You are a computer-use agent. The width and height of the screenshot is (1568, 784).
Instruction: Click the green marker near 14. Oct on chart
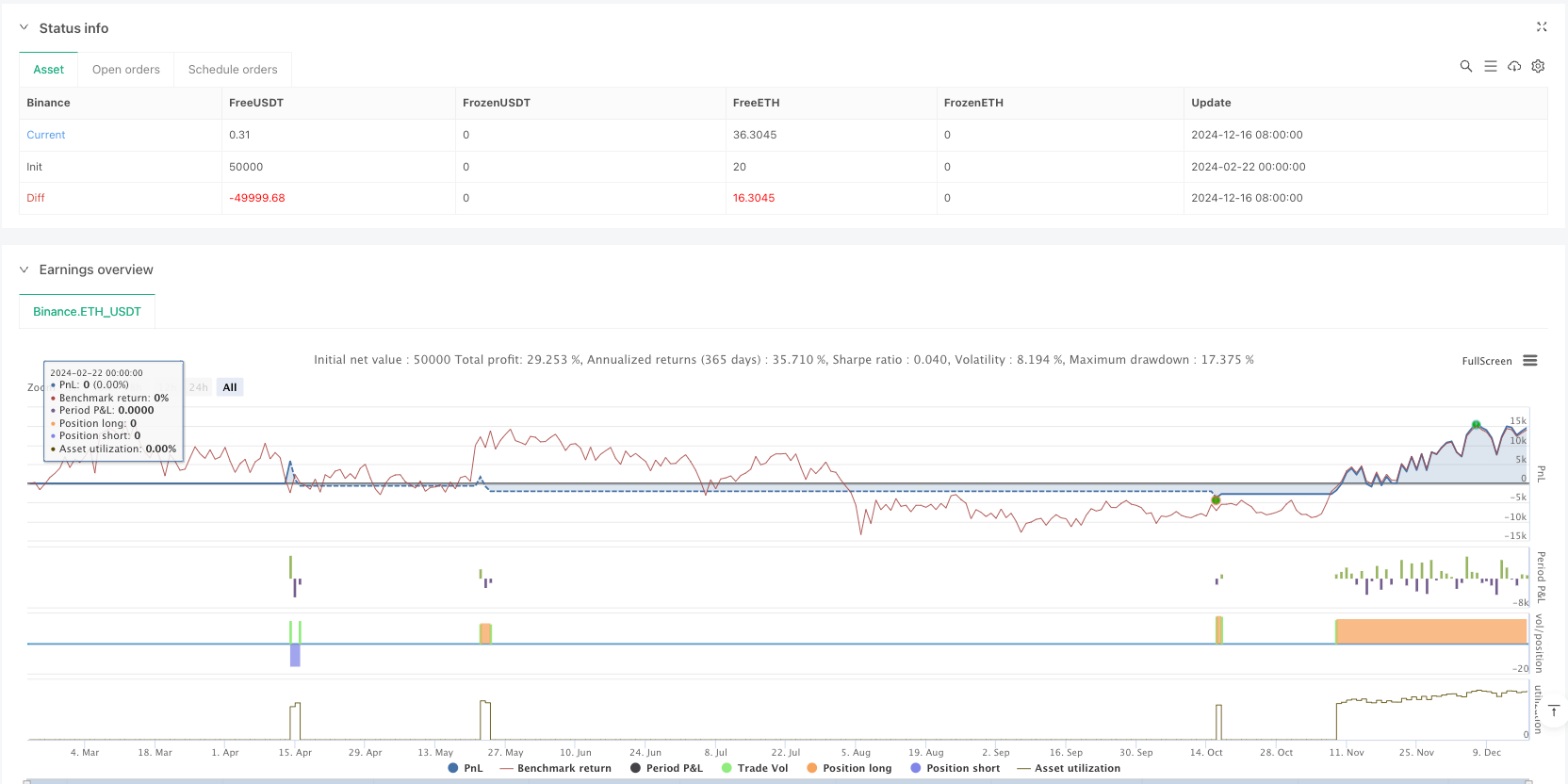click(x=1216, y=499)
